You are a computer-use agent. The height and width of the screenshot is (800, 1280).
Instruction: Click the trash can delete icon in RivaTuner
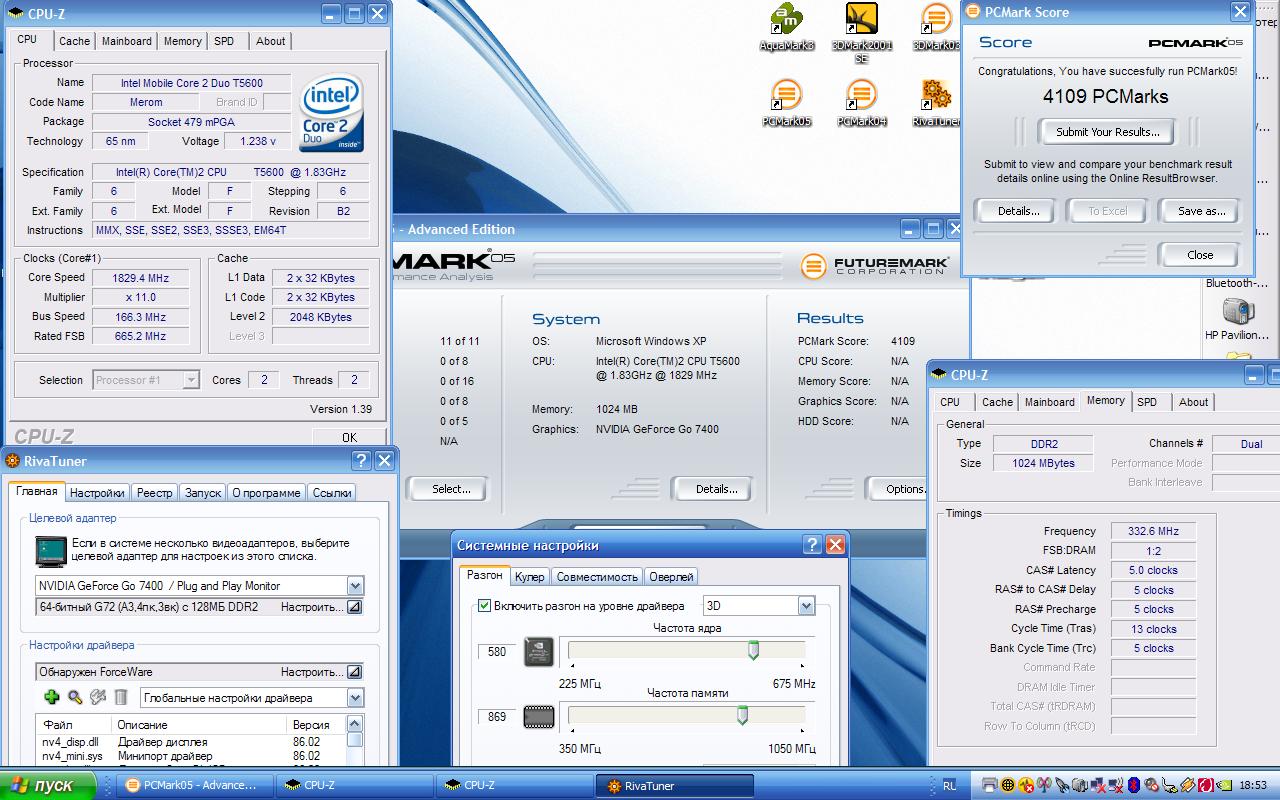click(121, 697)
